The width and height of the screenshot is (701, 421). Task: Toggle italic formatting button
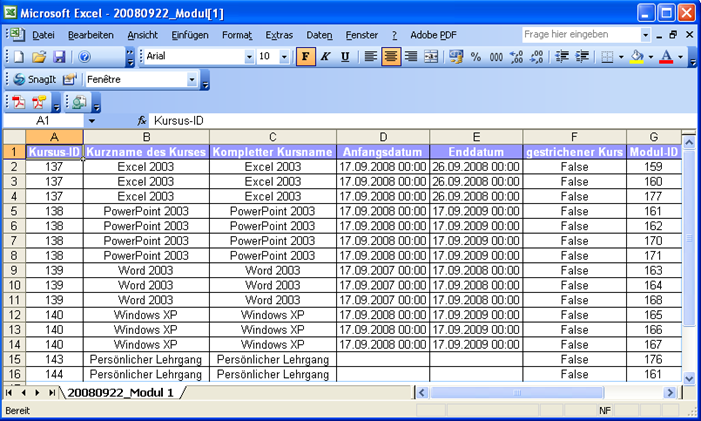[325, 57]
